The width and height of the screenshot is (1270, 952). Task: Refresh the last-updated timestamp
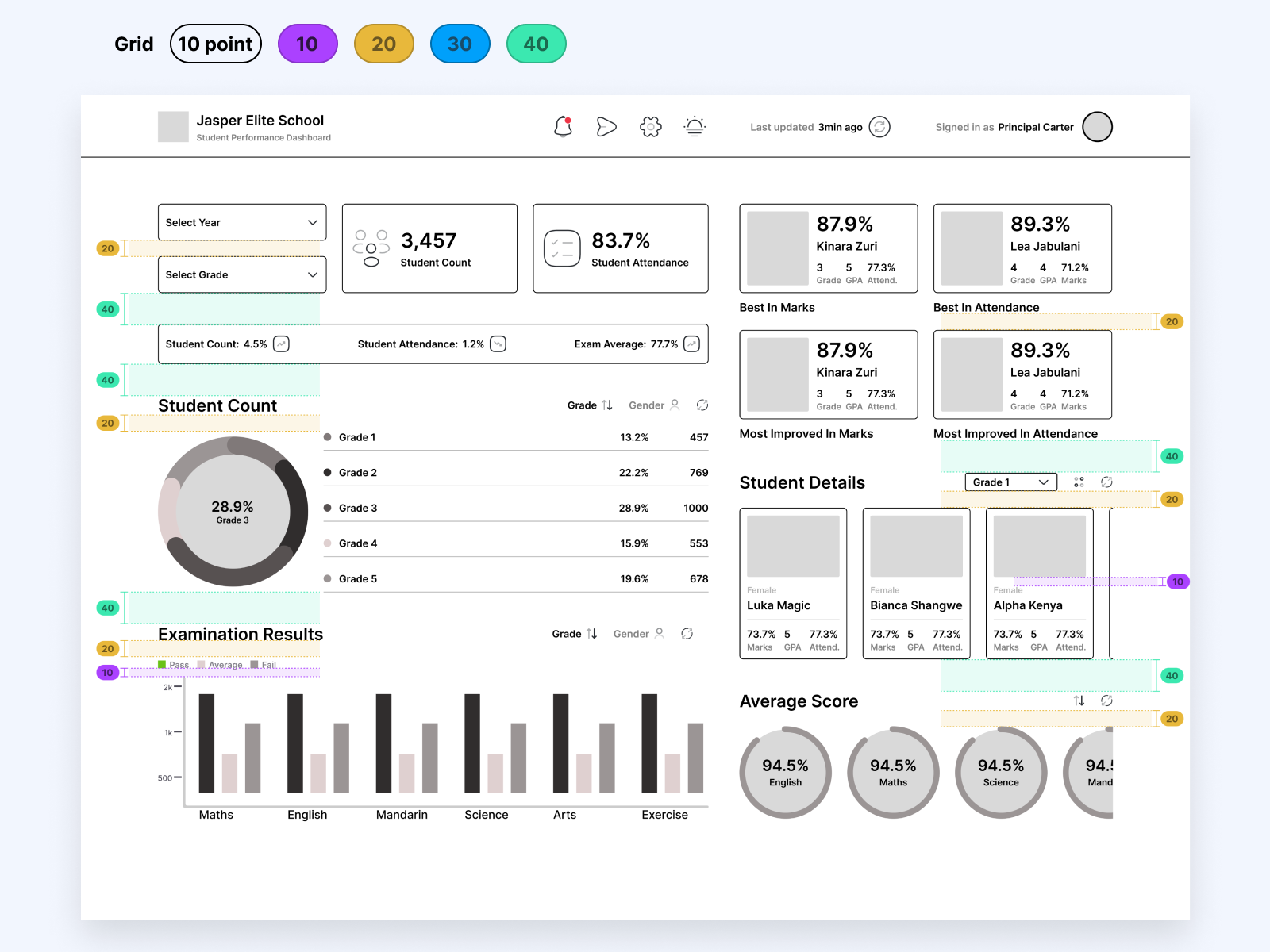click(x=879, y=127)
